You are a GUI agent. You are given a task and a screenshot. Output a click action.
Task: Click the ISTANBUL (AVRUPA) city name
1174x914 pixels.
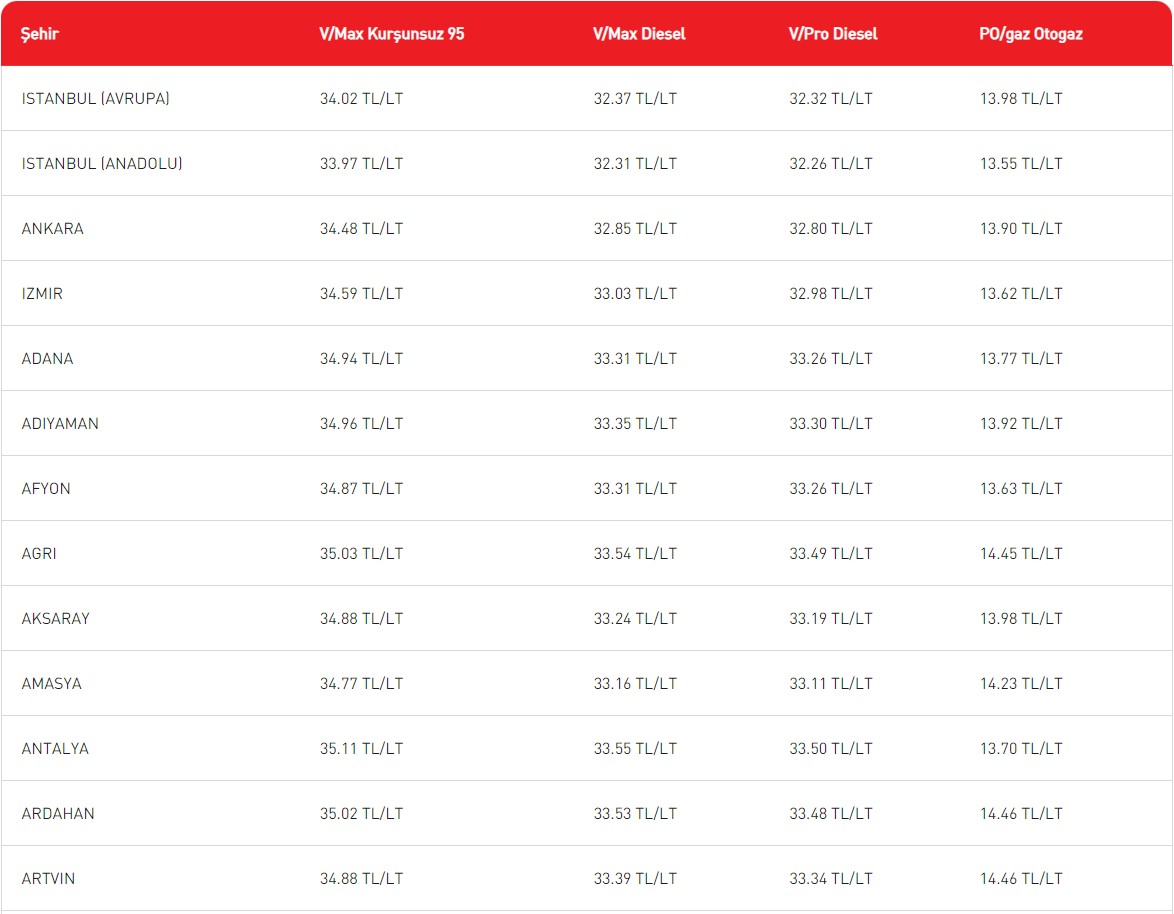[96, 99]
